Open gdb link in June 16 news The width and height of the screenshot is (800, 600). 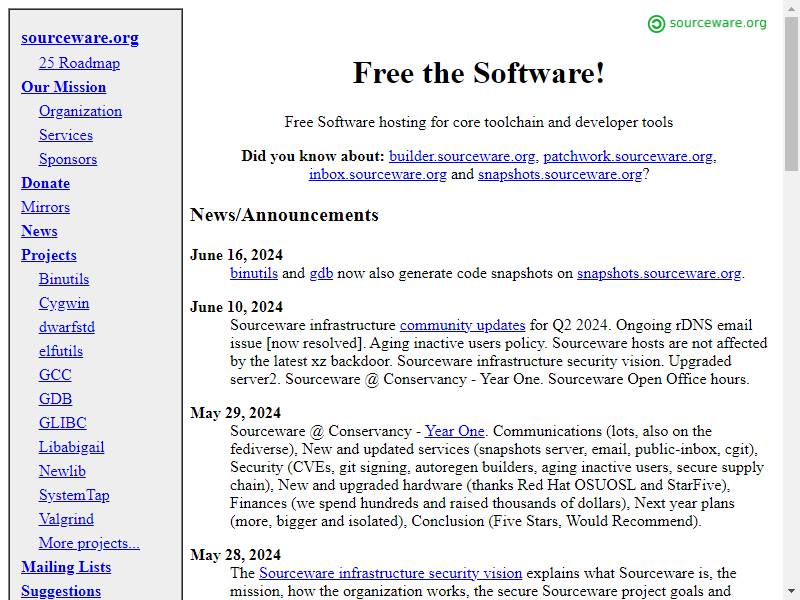(x=321, y=272)
